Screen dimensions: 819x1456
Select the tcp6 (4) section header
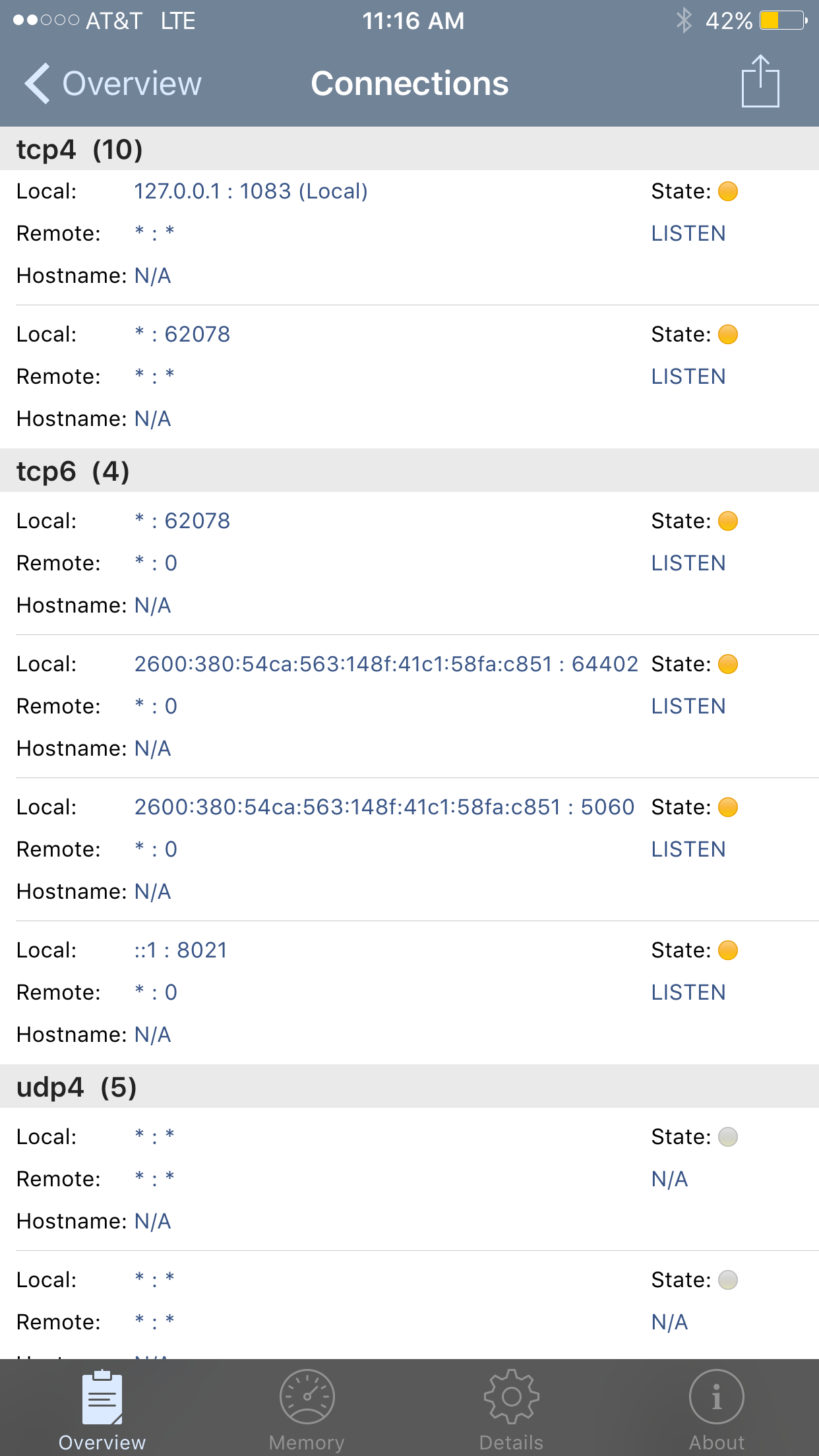409,471
